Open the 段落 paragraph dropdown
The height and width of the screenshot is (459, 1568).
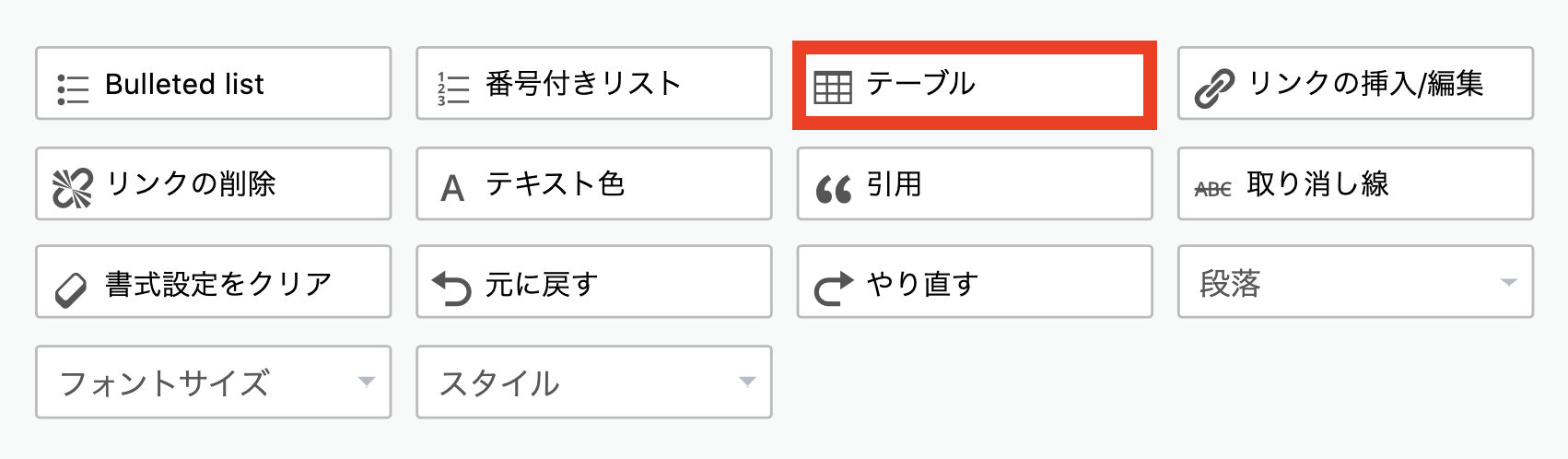click(1355, 282)
